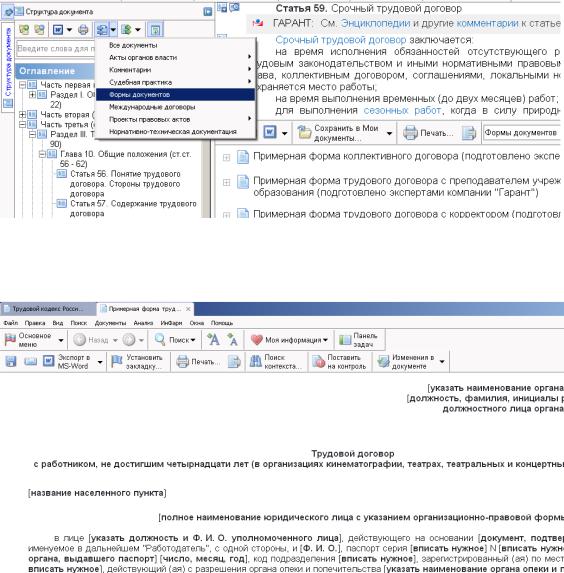564x573 pixels.
Task: Click the related documents icon beside the menu
Action: pyautogui.click(x=102, y=29)
